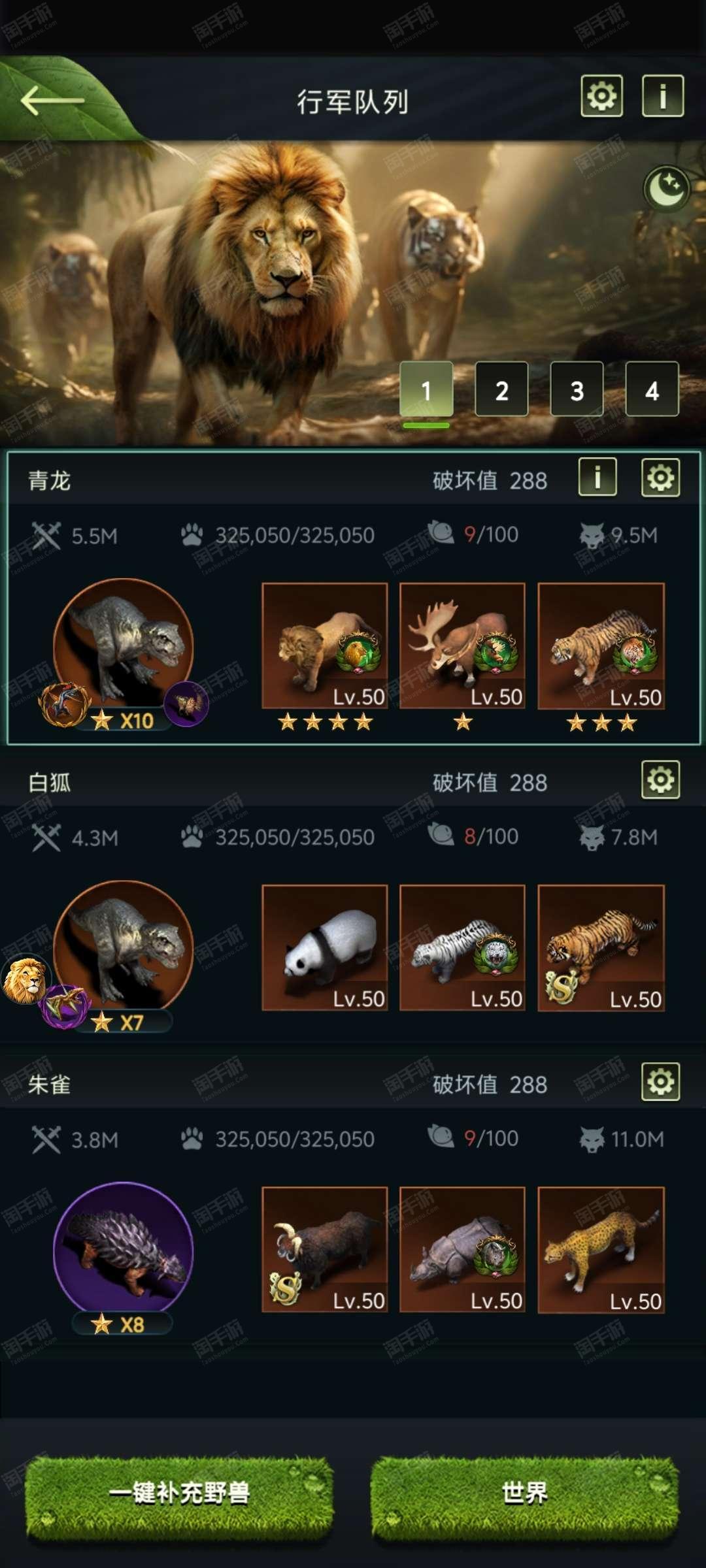Tap the 世界 button

click(525, 1493)
